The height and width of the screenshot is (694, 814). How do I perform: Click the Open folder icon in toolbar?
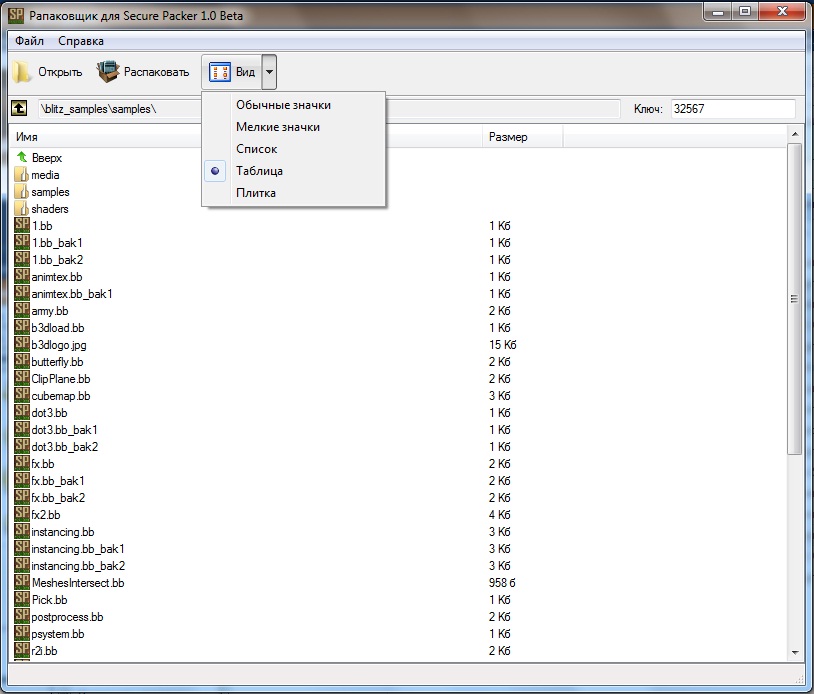(21, 72)
